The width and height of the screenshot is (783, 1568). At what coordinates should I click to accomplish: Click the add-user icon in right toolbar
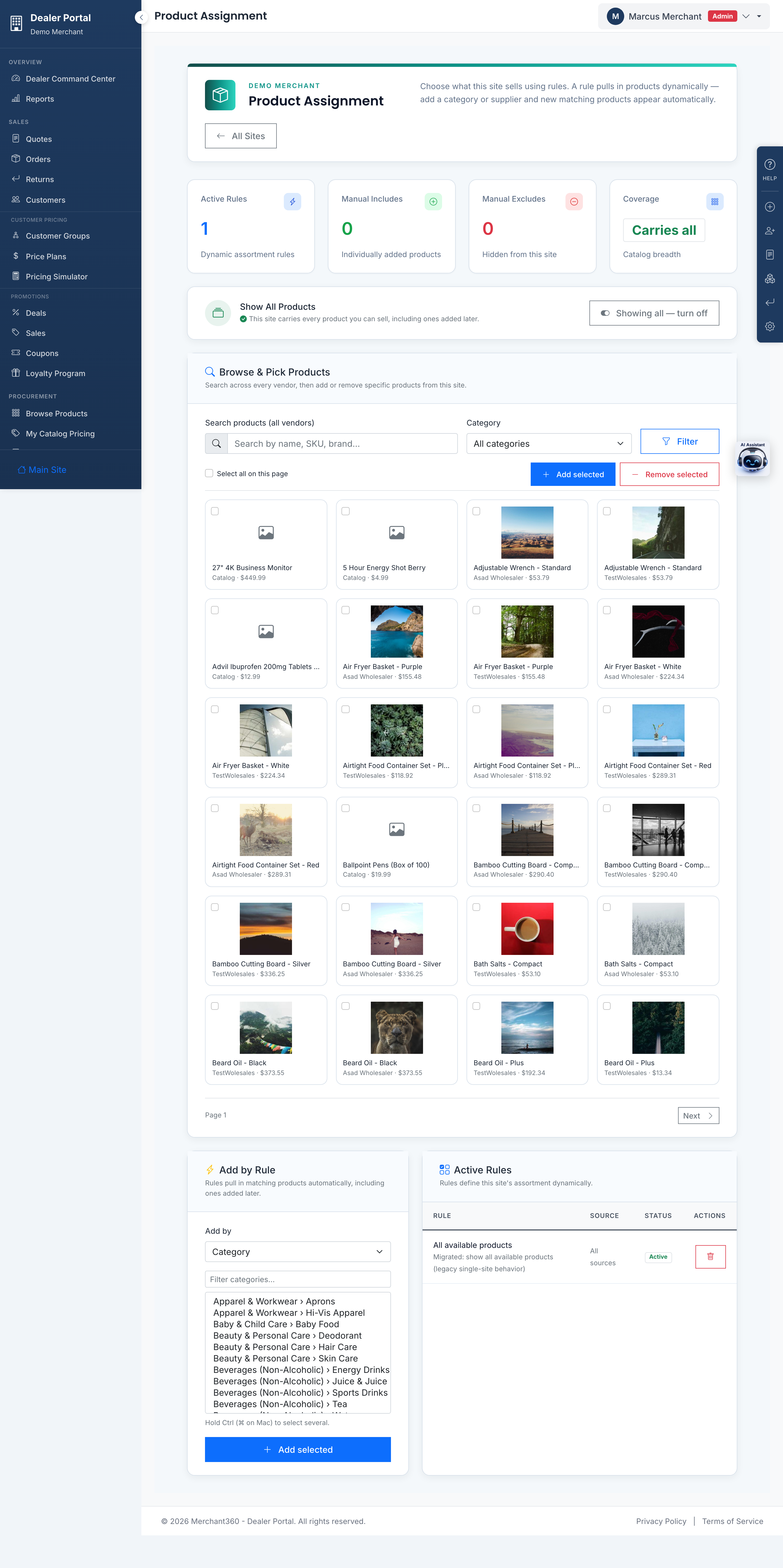(770, 231)
